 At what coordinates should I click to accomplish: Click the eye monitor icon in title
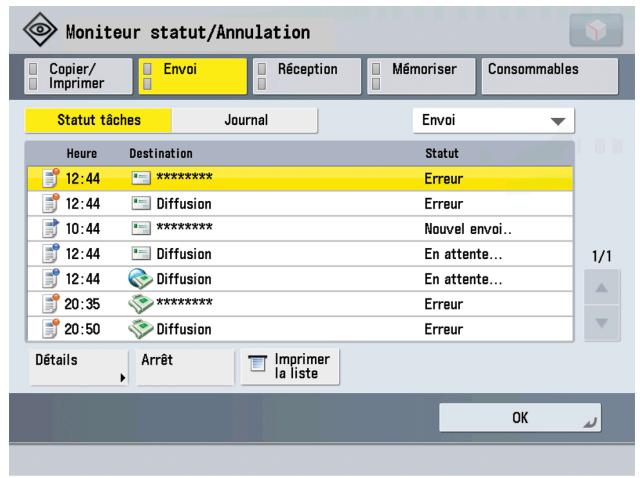tap(40, 29)
